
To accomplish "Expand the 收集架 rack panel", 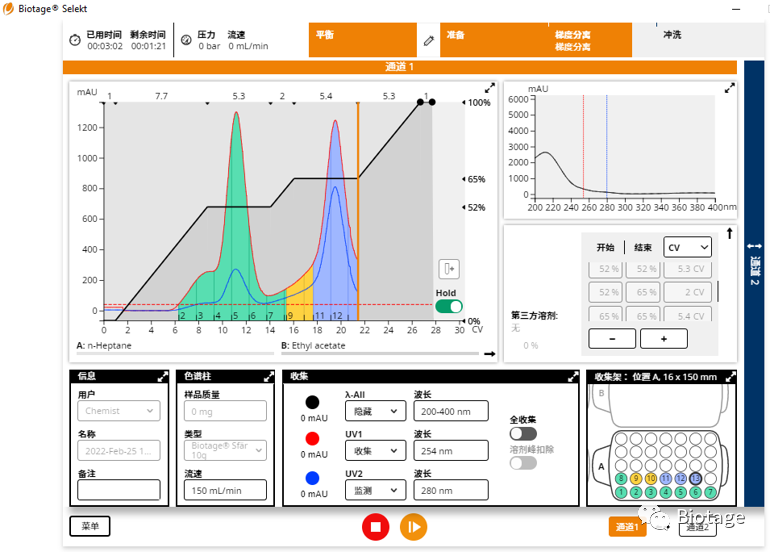I will (x=731, y=377).
